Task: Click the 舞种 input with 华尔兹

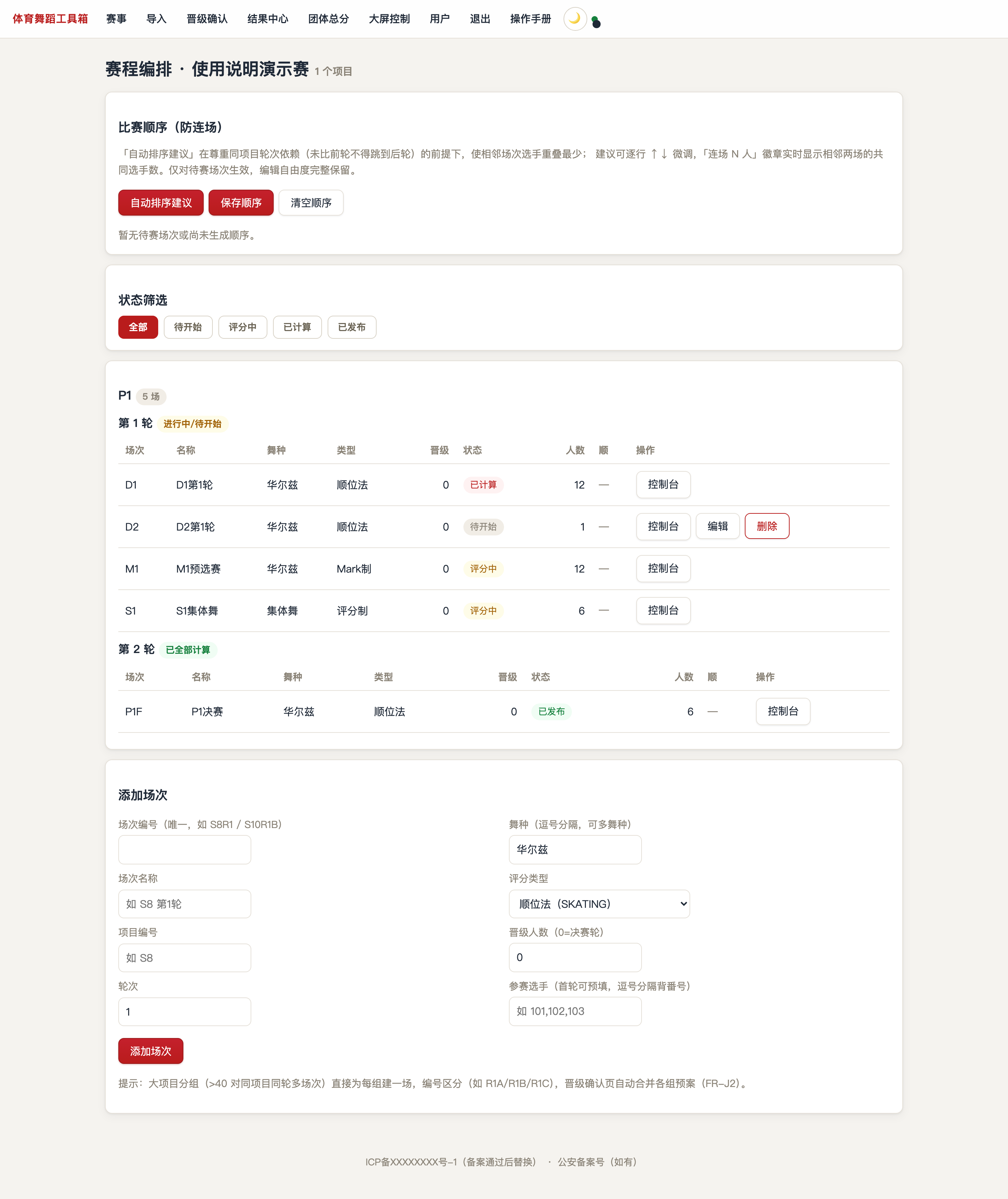Action: [575, 849]
